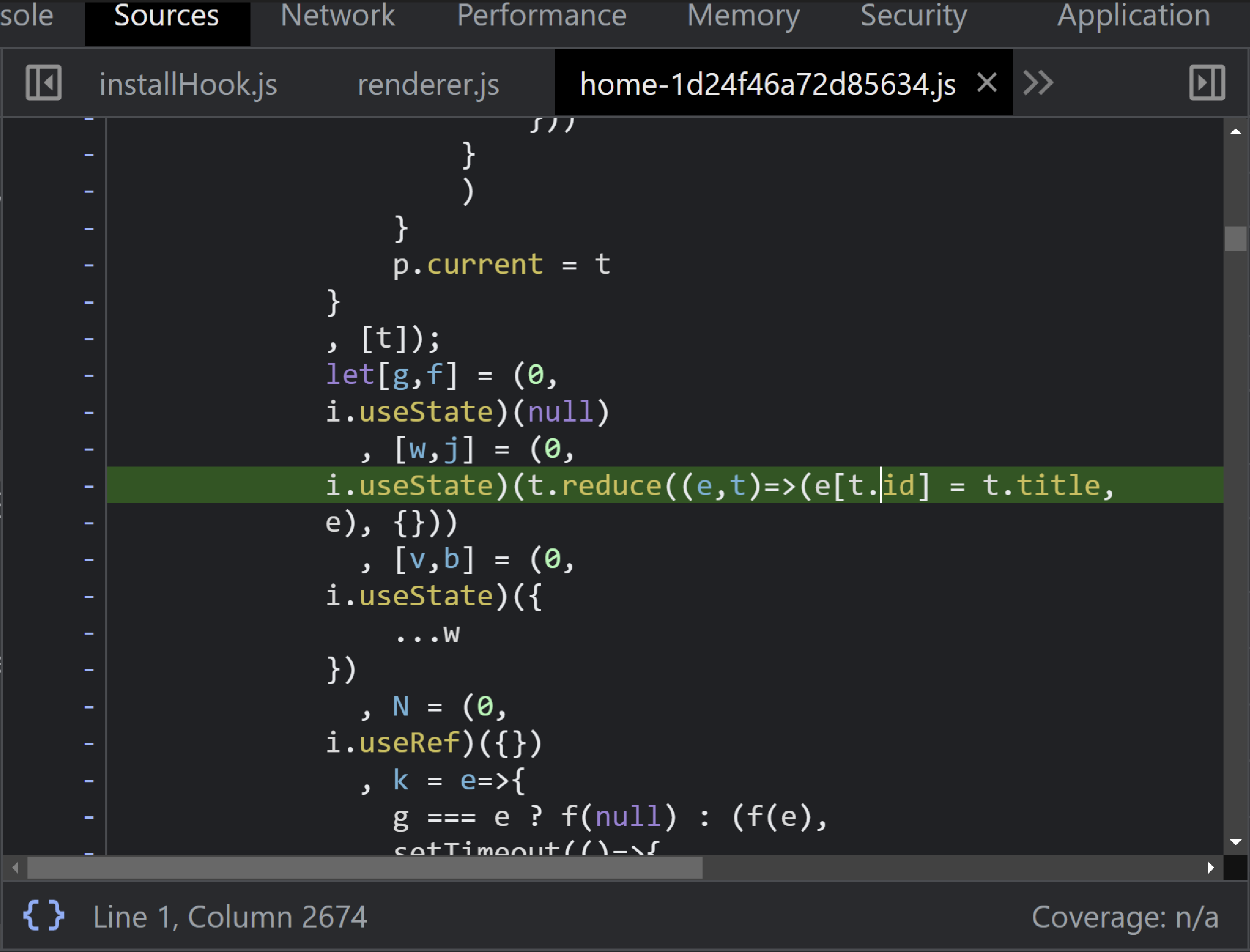This screenshot has height=952, width=1250.
Task: Click the pretty-print curly braces icon
Action: pos(43,916)
